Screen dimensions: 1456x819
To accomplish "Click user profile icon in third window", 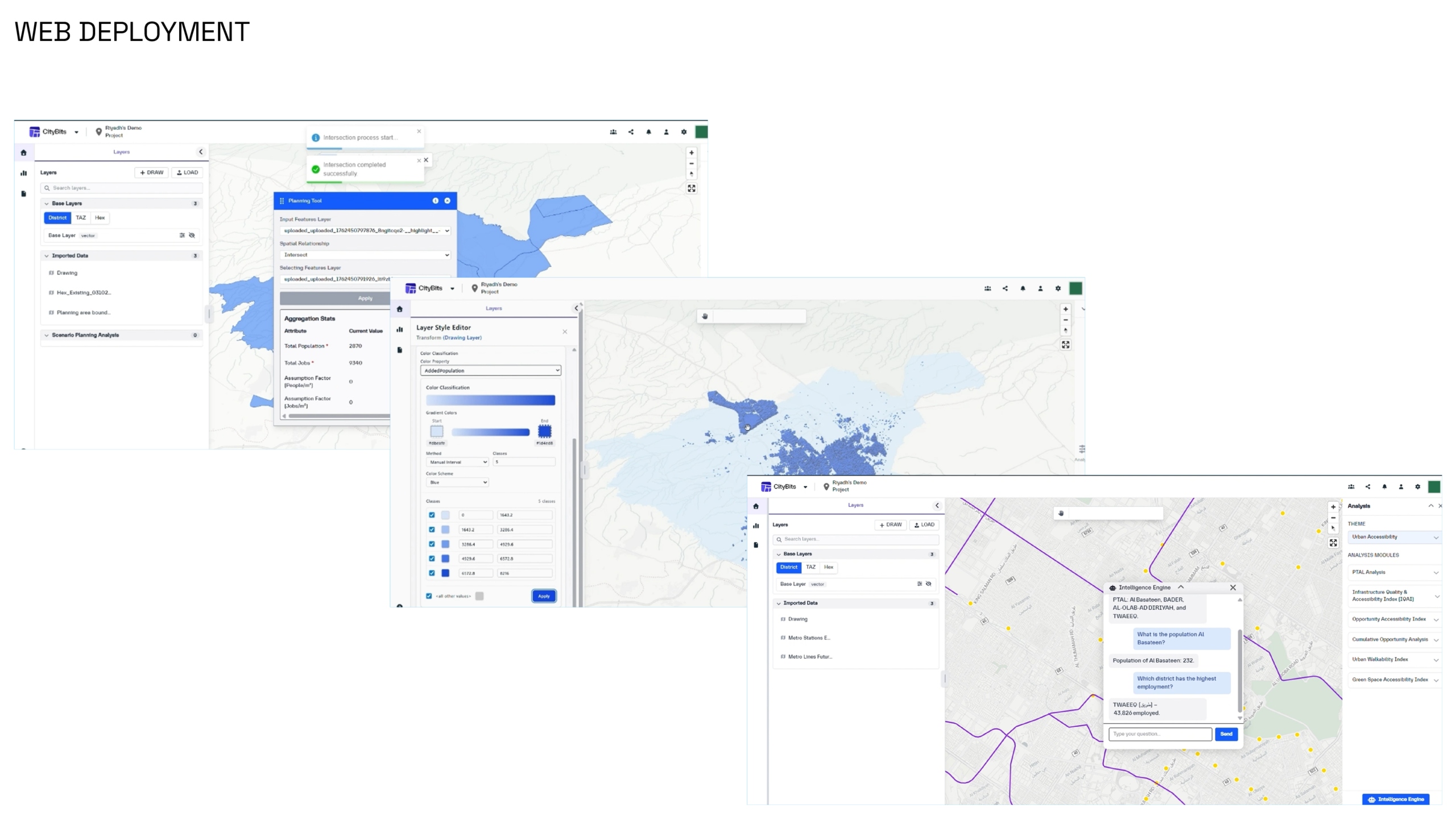I will pyautogui.click(x=1401, y=487).
